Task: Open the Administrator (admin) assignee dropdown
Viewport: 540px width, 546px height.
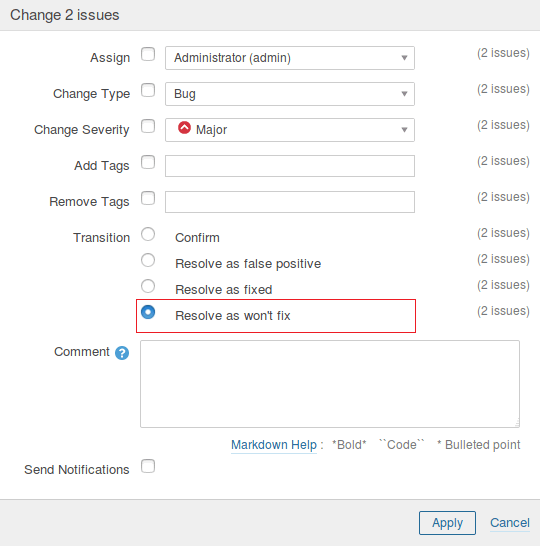Action: click(x=290, y=58)
